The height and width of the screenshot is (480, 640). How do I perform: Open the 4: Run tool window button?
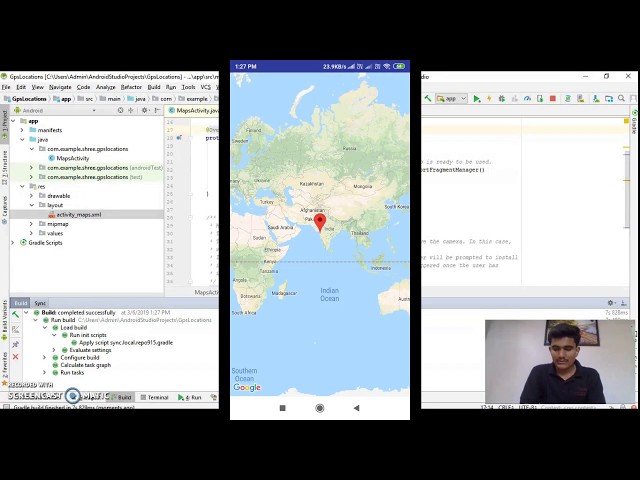pyautogui.click(x=190, y=397)
